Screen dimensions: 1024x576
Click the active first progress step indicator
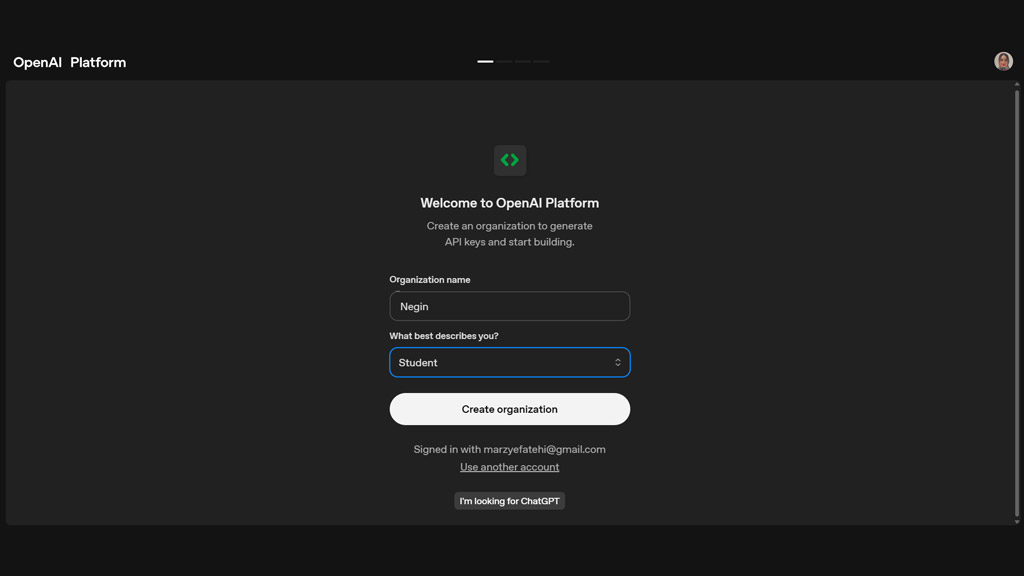point(485,62)
